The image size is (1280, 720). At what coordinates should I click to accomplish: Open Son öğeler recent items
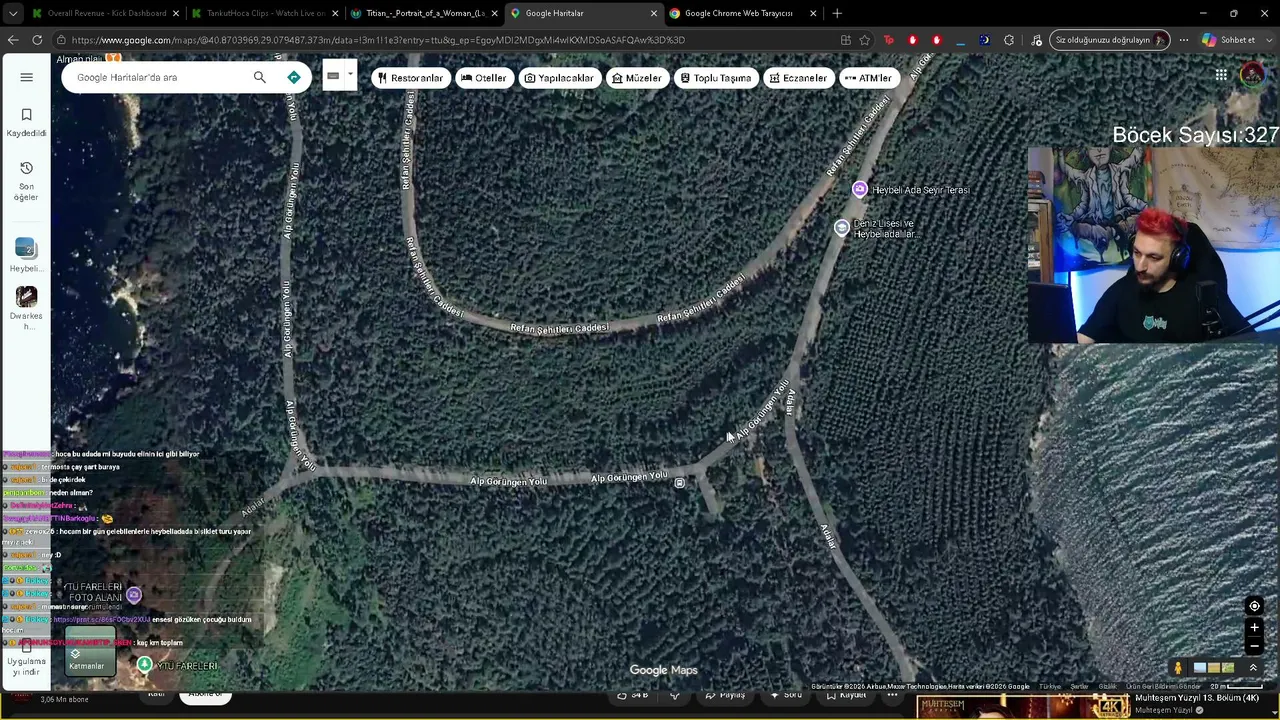[x=26, y=180]
